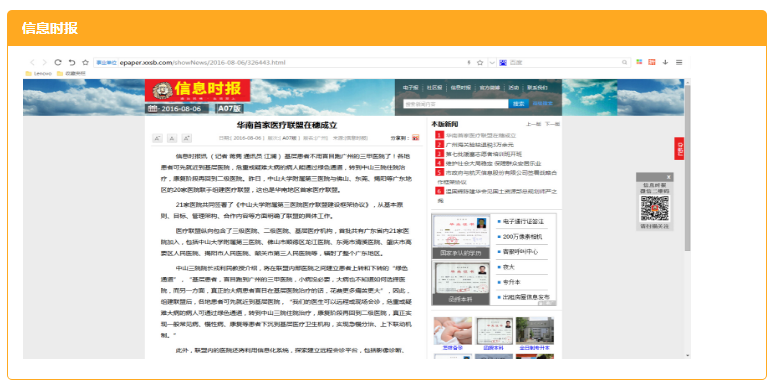Click the Baidu search input box
This screenshot has width=776, height=388.
(564, 62)
